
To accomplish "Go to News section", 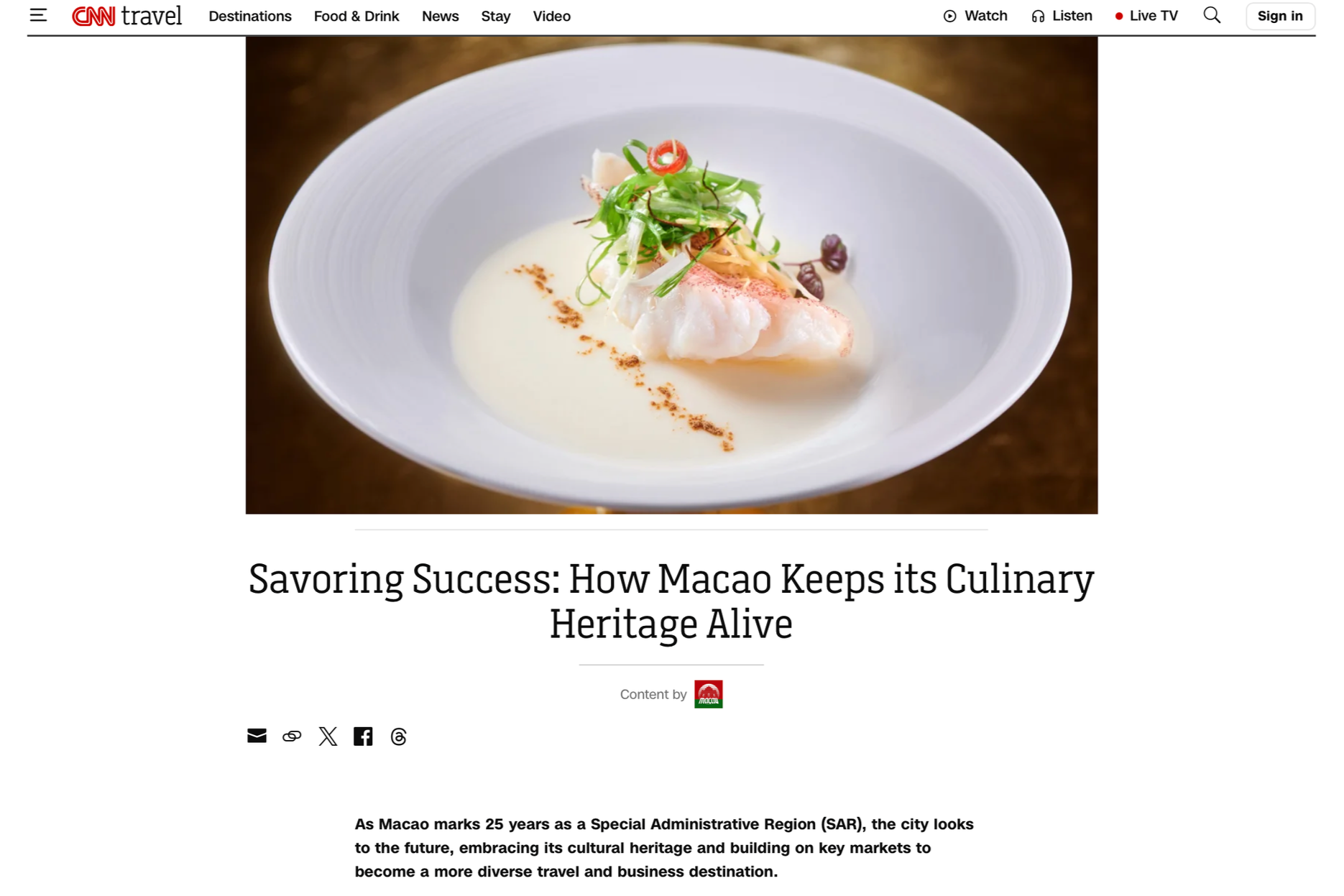I will click(x=441, y=16).
